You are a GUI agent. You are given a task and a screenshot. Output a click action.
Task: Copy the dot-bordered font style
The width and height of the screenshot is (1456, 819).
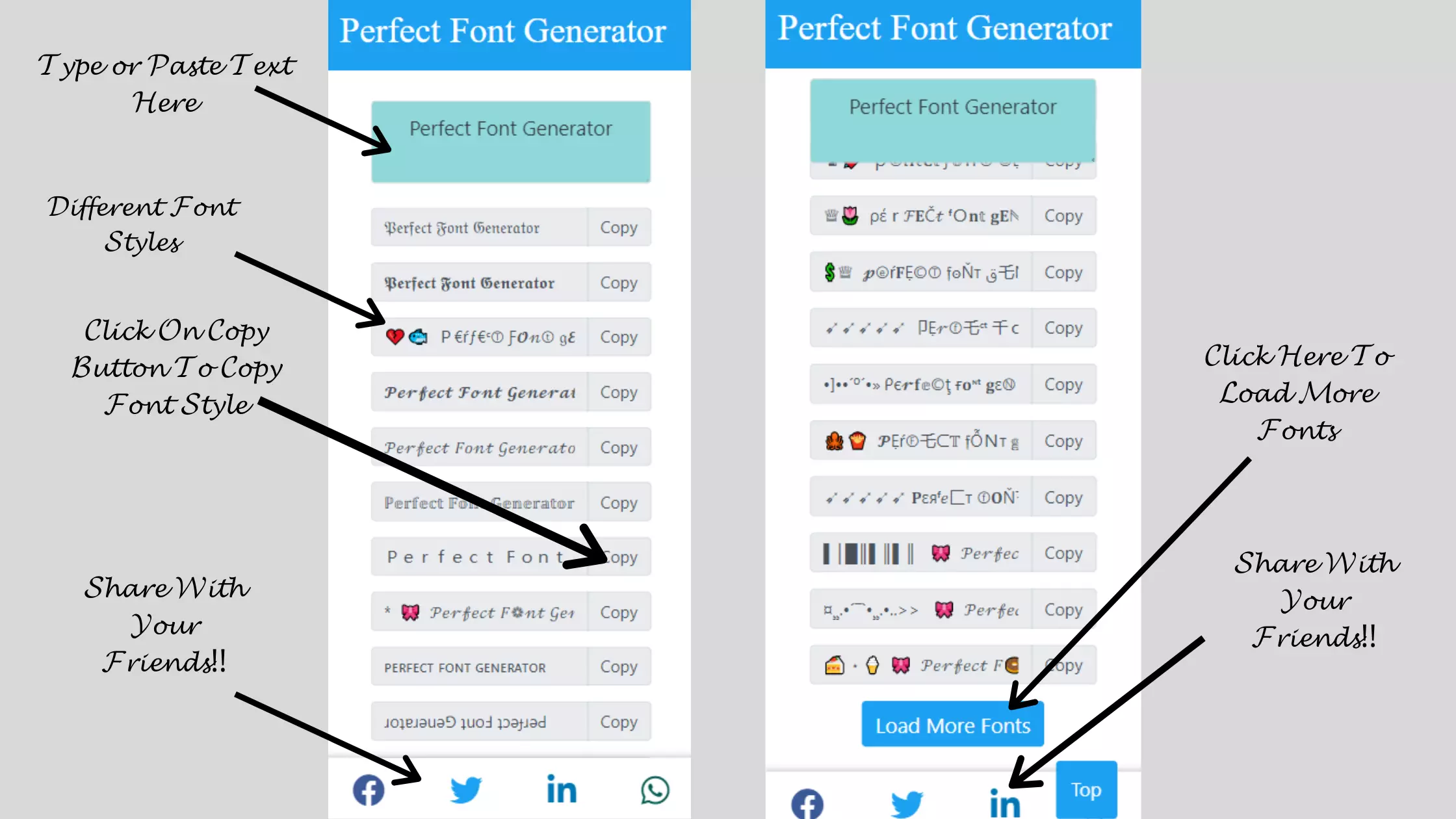1063,384
